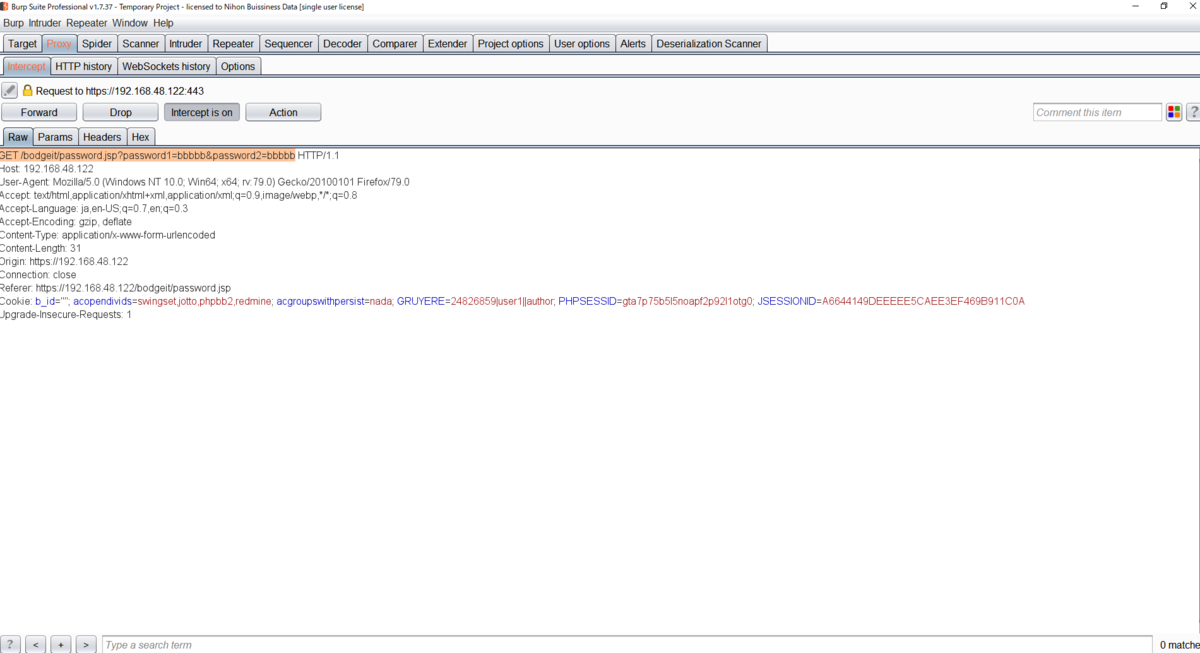Viewport: 1200px width, 653px height.
Task: Click the Upgrade-Insecure-Requests: 1 line
Action: pos(66,314)
